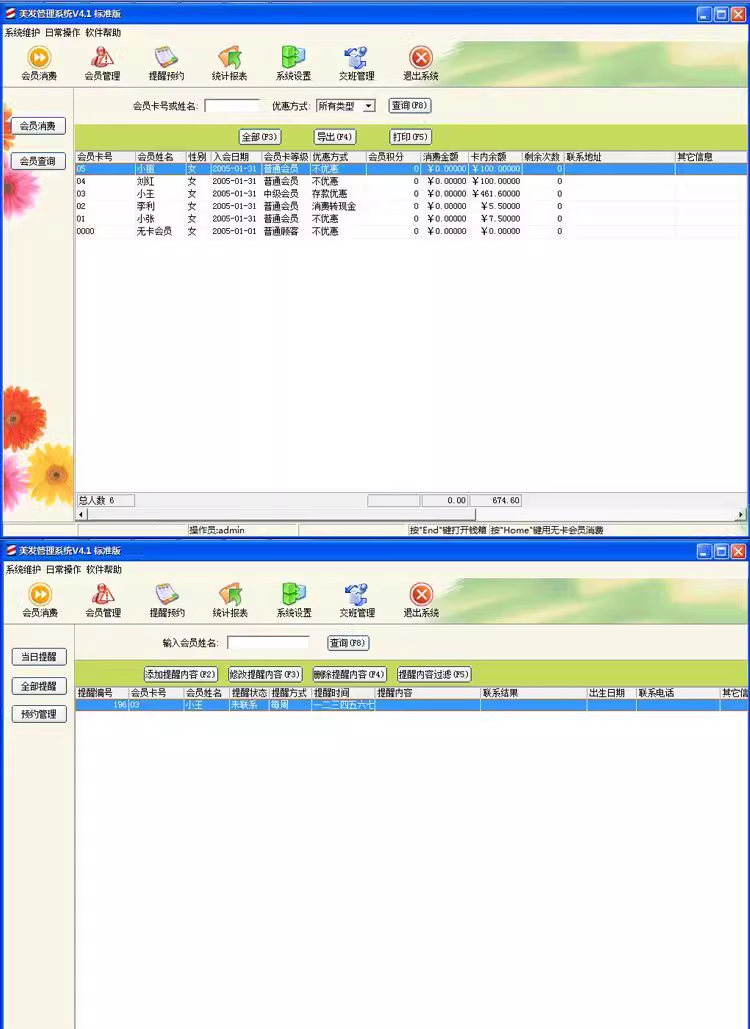
Task: Click the horizontal scrollbar in member list
Action: 279,514
